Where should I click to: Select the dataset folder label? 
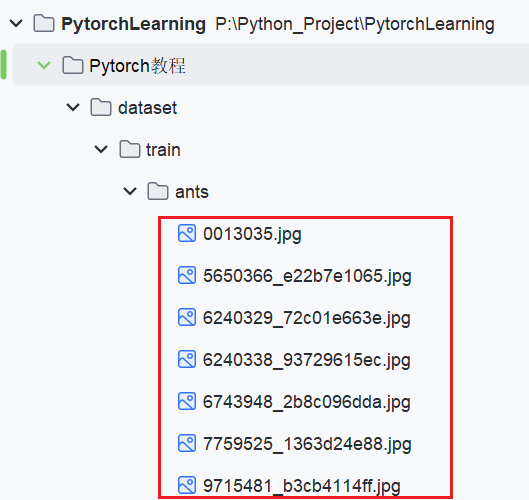(147, 108)
